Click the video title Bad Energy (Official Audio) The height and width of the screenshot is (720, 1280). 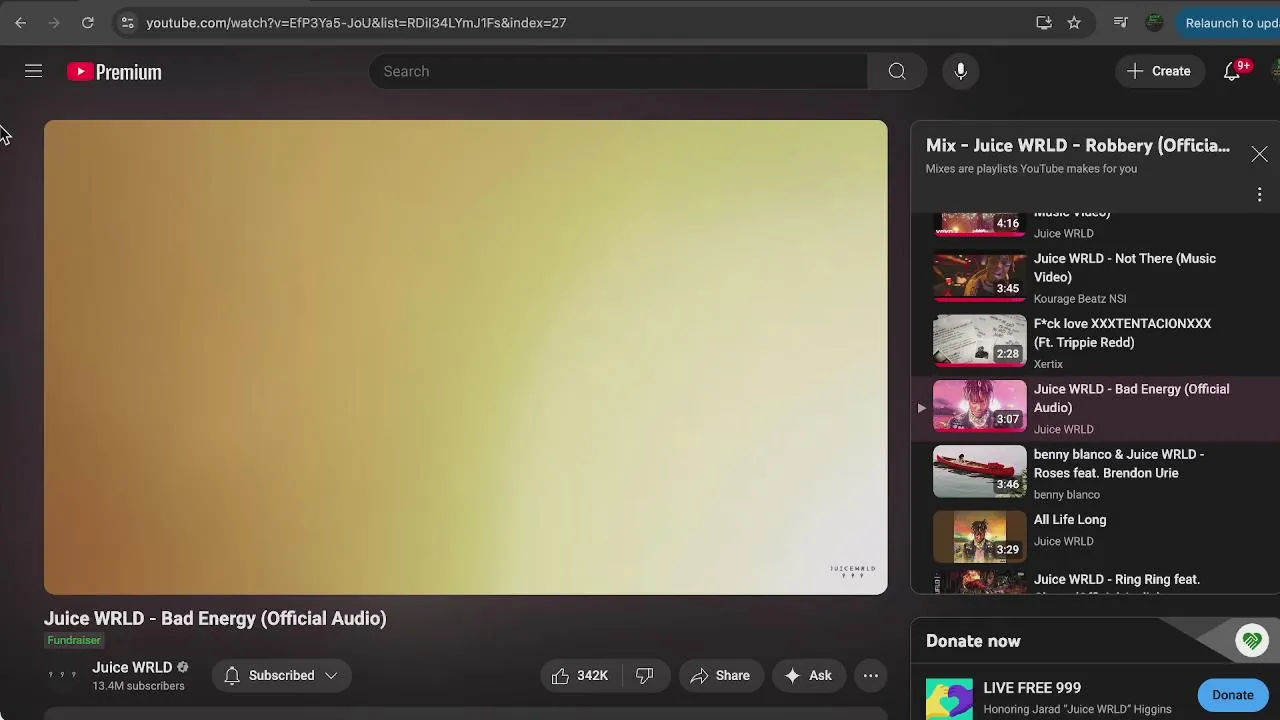(x=215, y=618)
